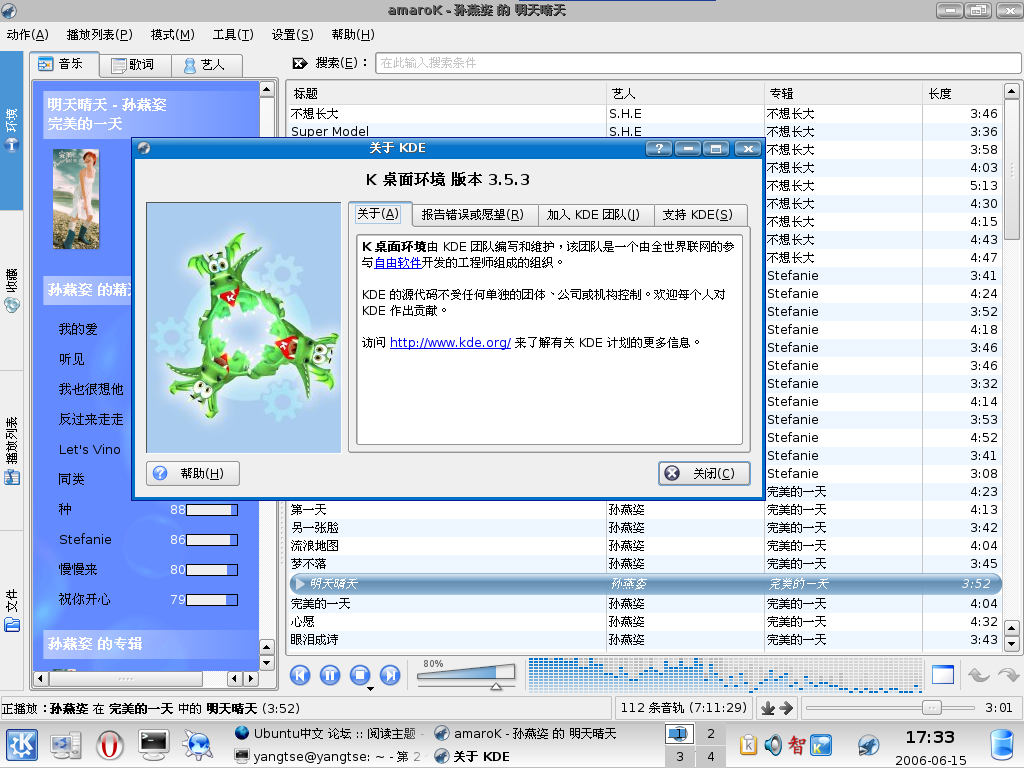Switch to virtual desktop 2 in pager
The image size is (1024, 768).
(711, 734)
